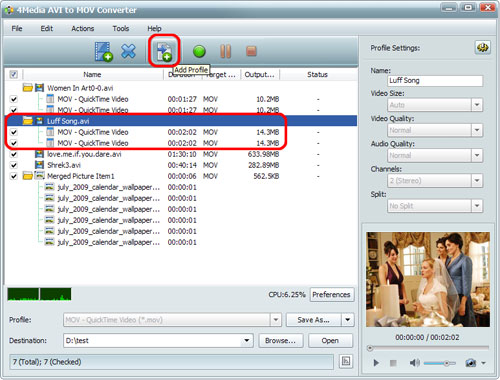Image resolution: width=500 pixels, height=380 pixels.
Task: Uncheck the love.me.if.you.dare.avi checkbox
Action: 14,154
